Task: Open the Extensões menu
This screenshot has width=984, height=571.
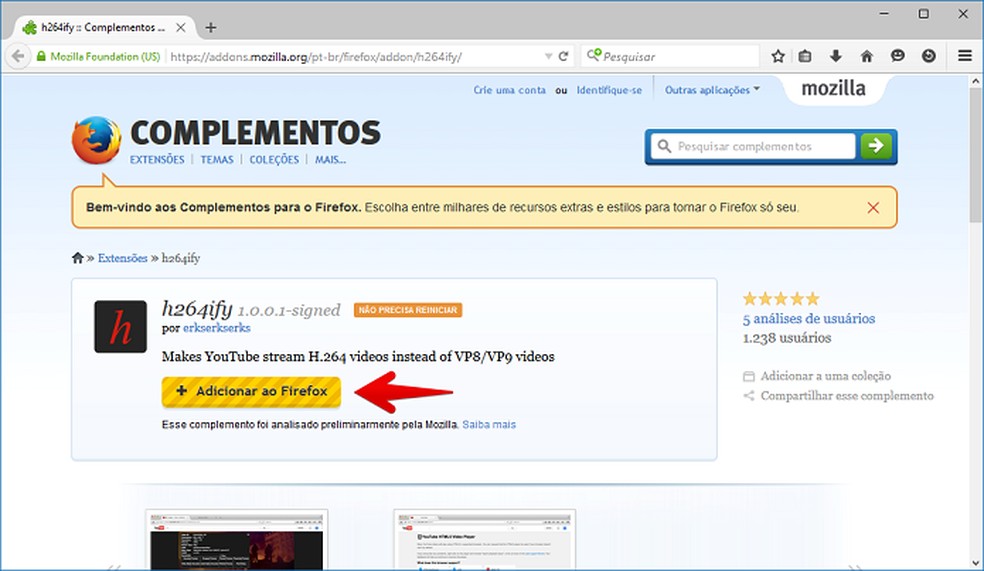Action: (157, 160)
